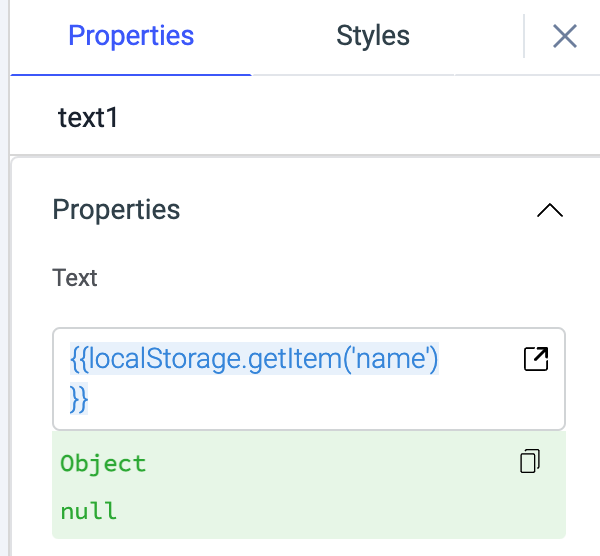Close the inspector panel with X
The width and height of the screenshot is (600, 556).
(565, 37)
